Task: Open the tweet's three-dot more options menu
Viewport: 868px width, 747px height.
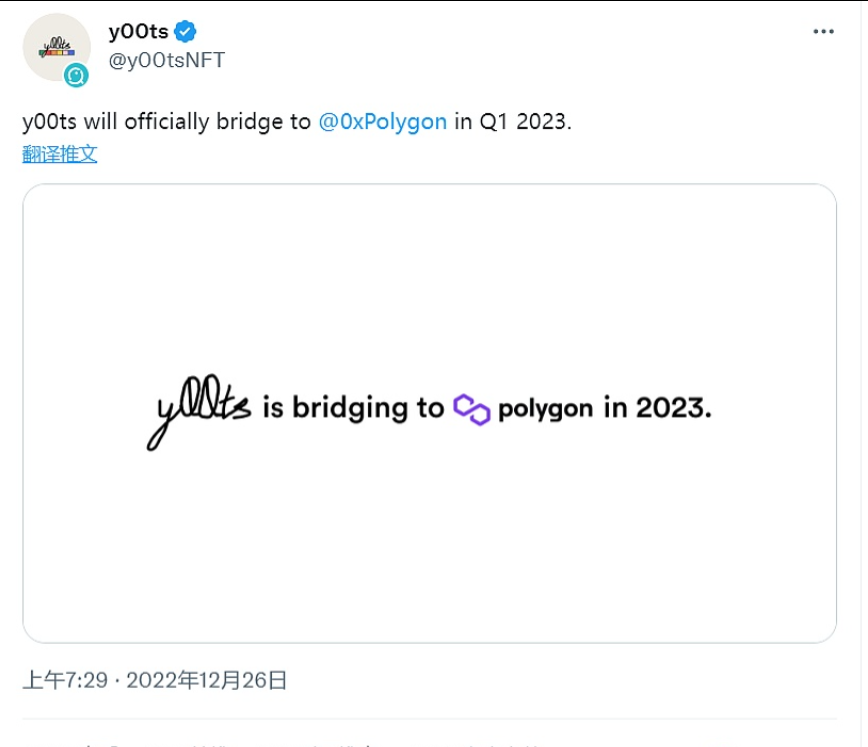Action: click(823, 32)
